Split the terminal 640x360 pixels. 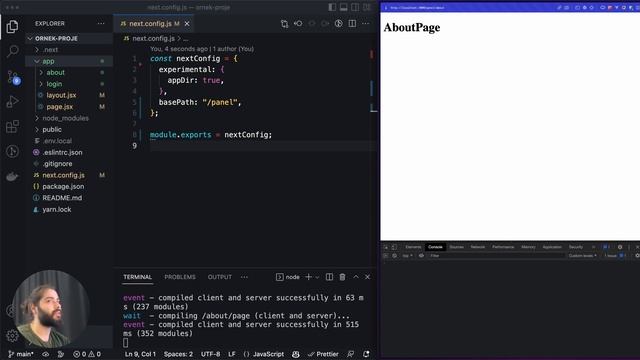coord(329,277)
